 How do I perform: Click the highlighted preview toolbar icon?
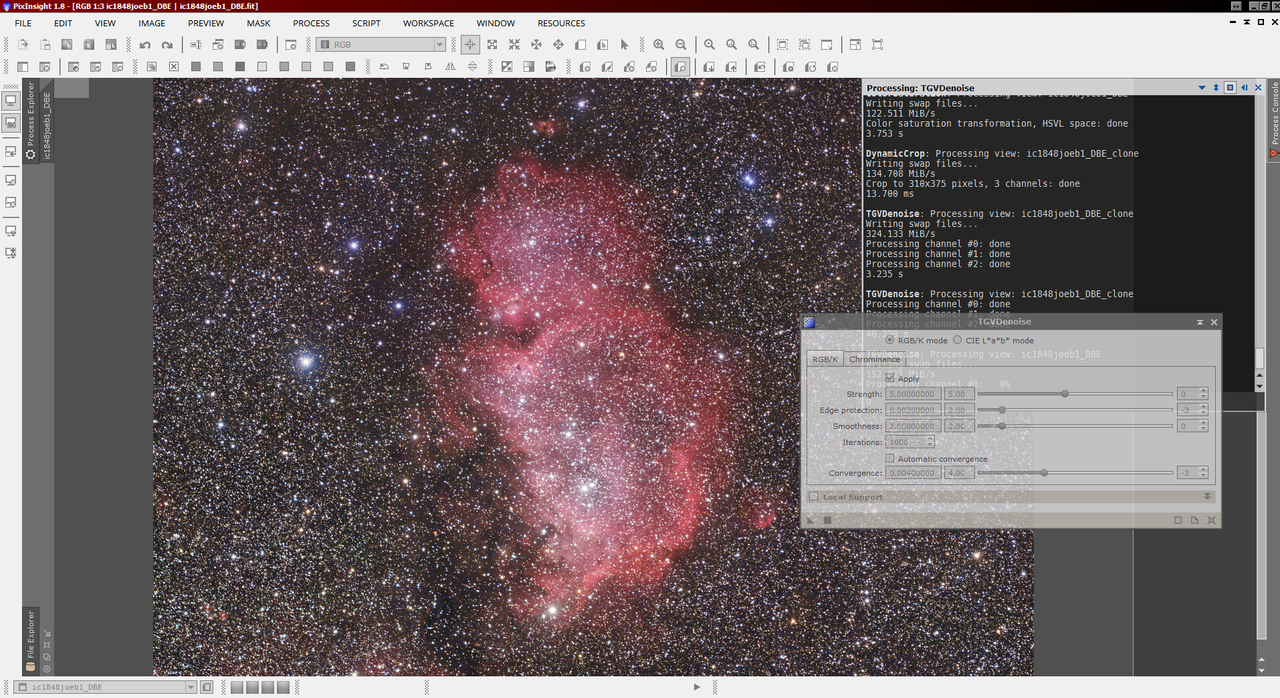pos(680,67)
